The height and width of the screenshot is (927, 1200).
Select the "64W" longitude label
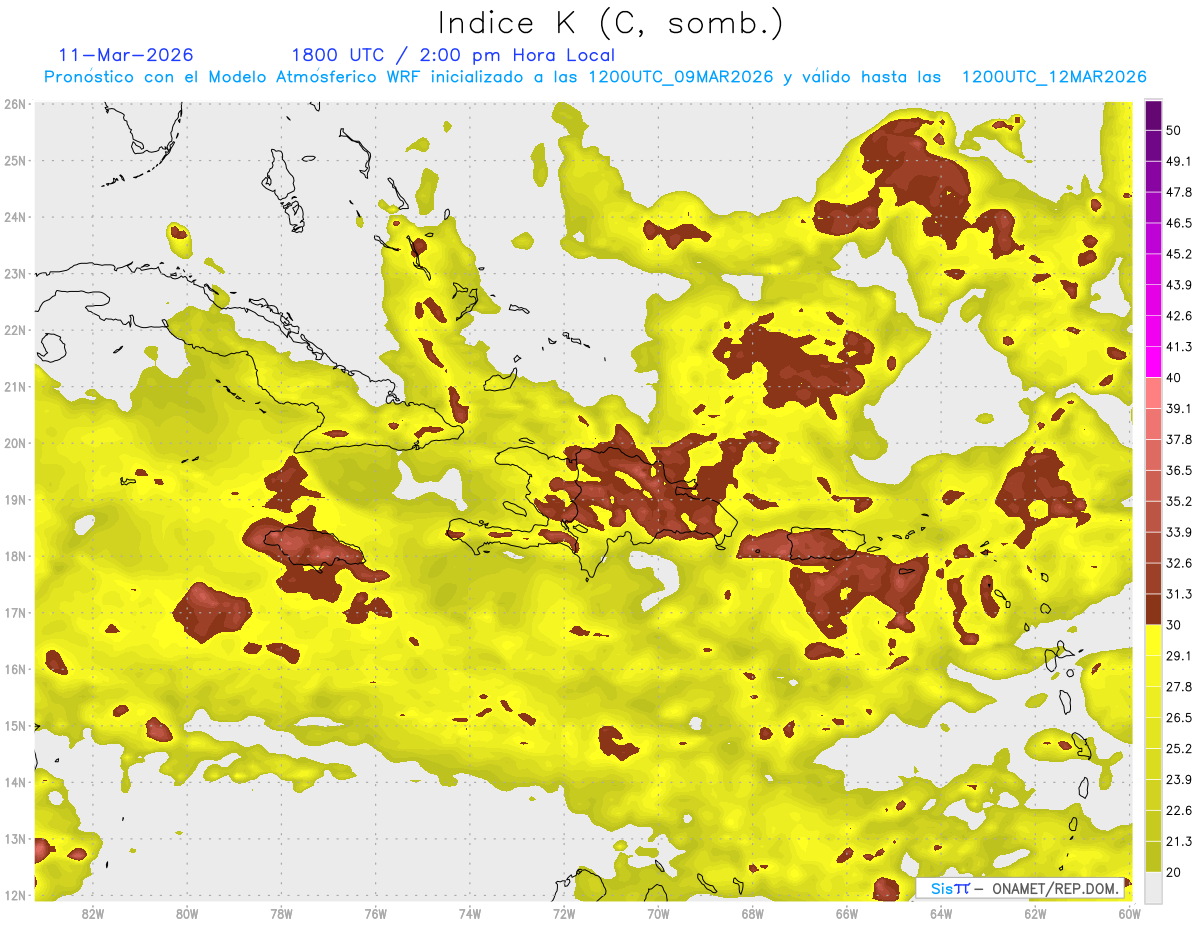[x=941, y=913]
